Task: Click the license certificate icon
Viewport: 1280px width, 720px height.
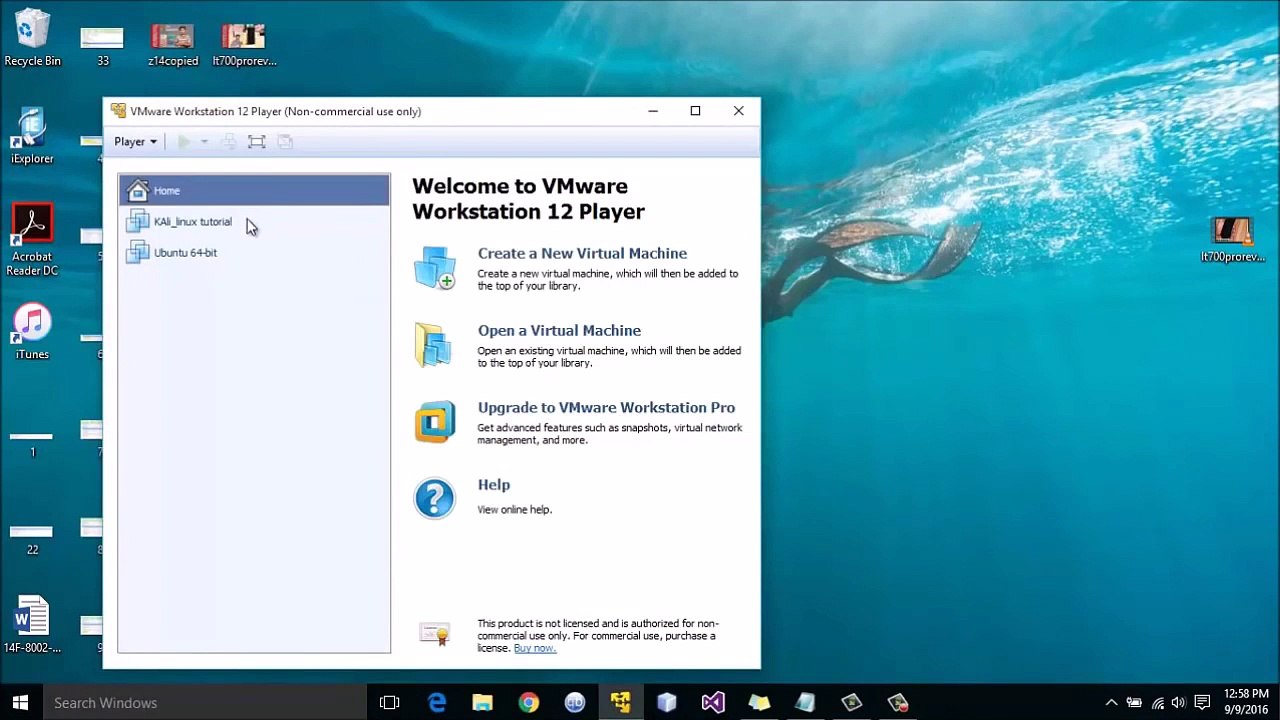Action: click(x=435, y=634)
